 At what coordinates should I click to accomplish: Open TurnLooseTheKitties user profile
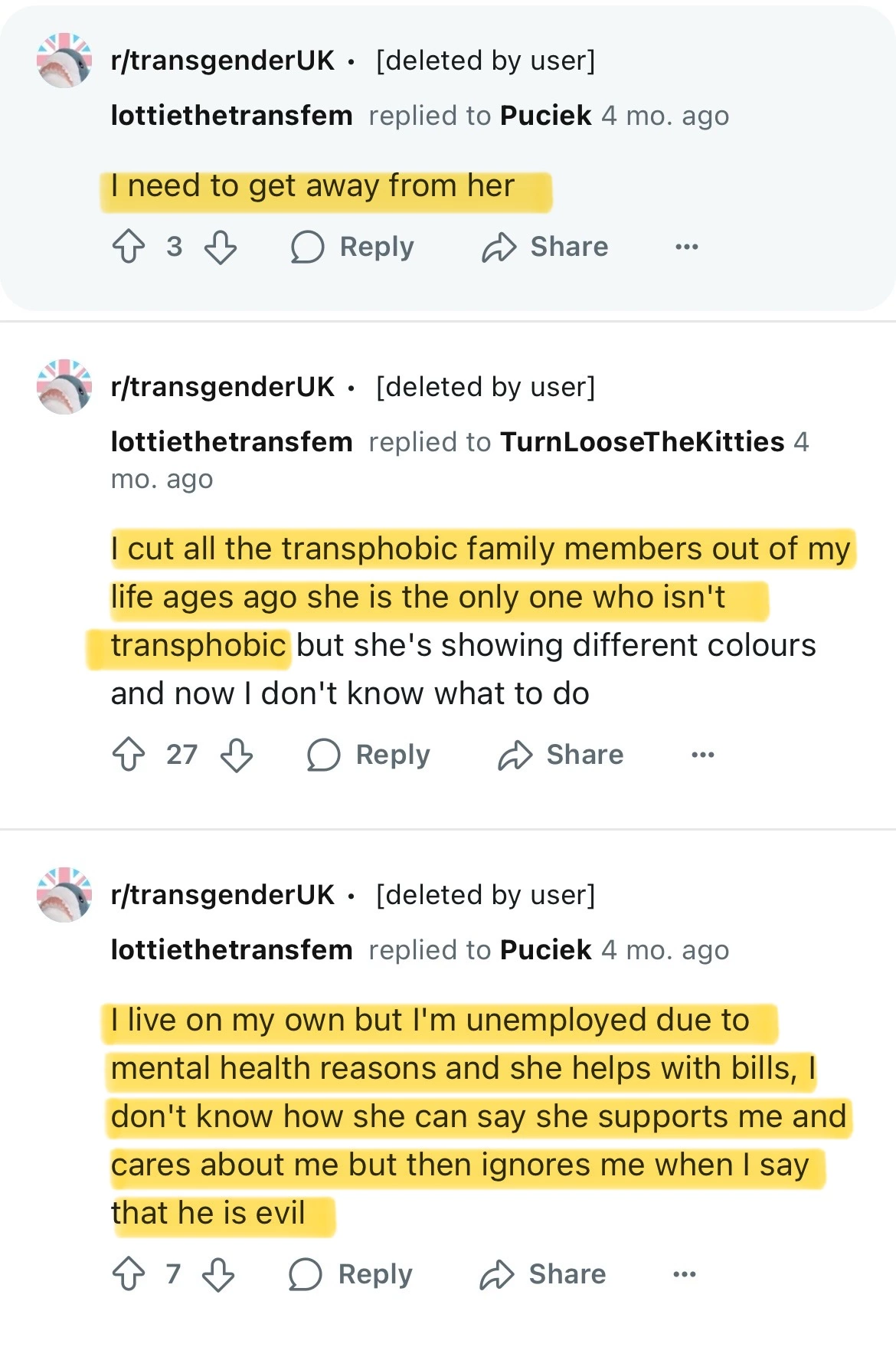coord(642,442)
